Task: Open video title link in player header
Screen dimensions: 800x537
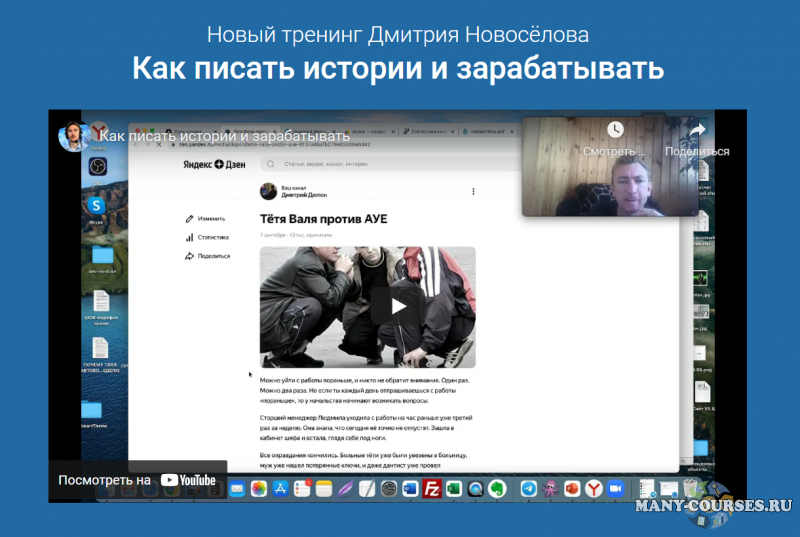Action: click(x=225, y=135)
